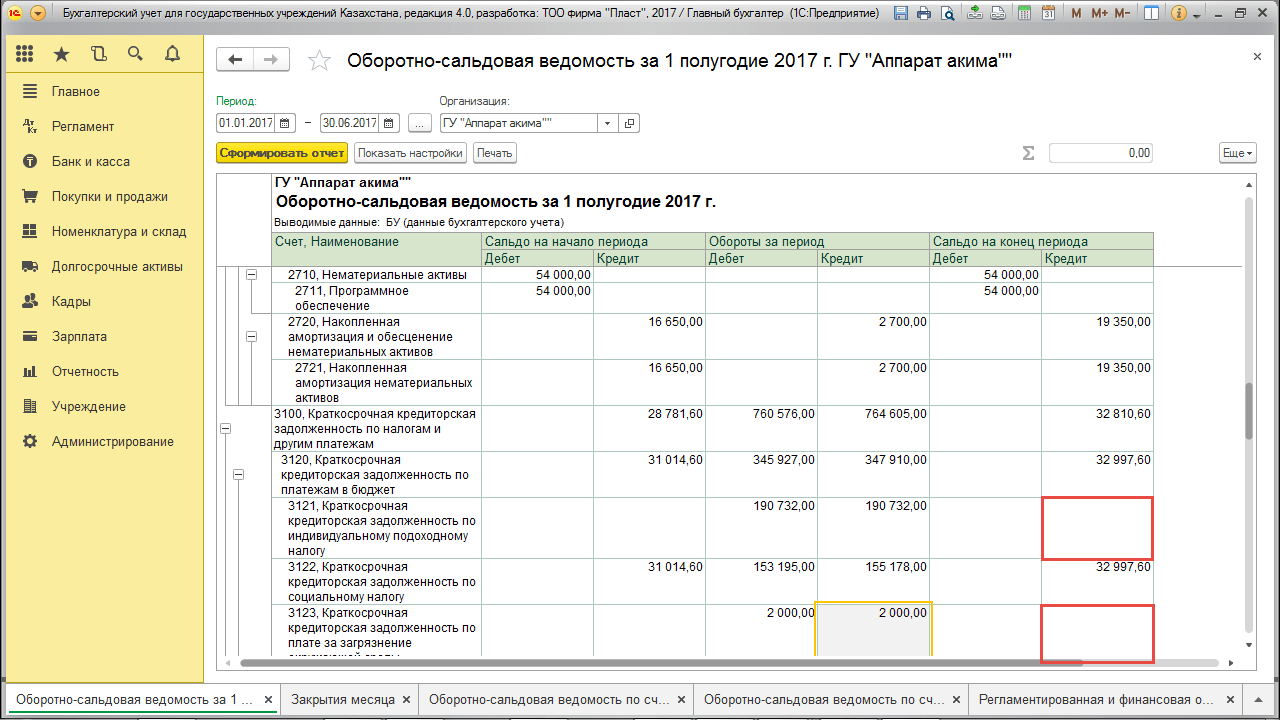Screen dimensions: 1280x720
Task: Open the calendar icon in the title bar
Action: pos(1048,12)
